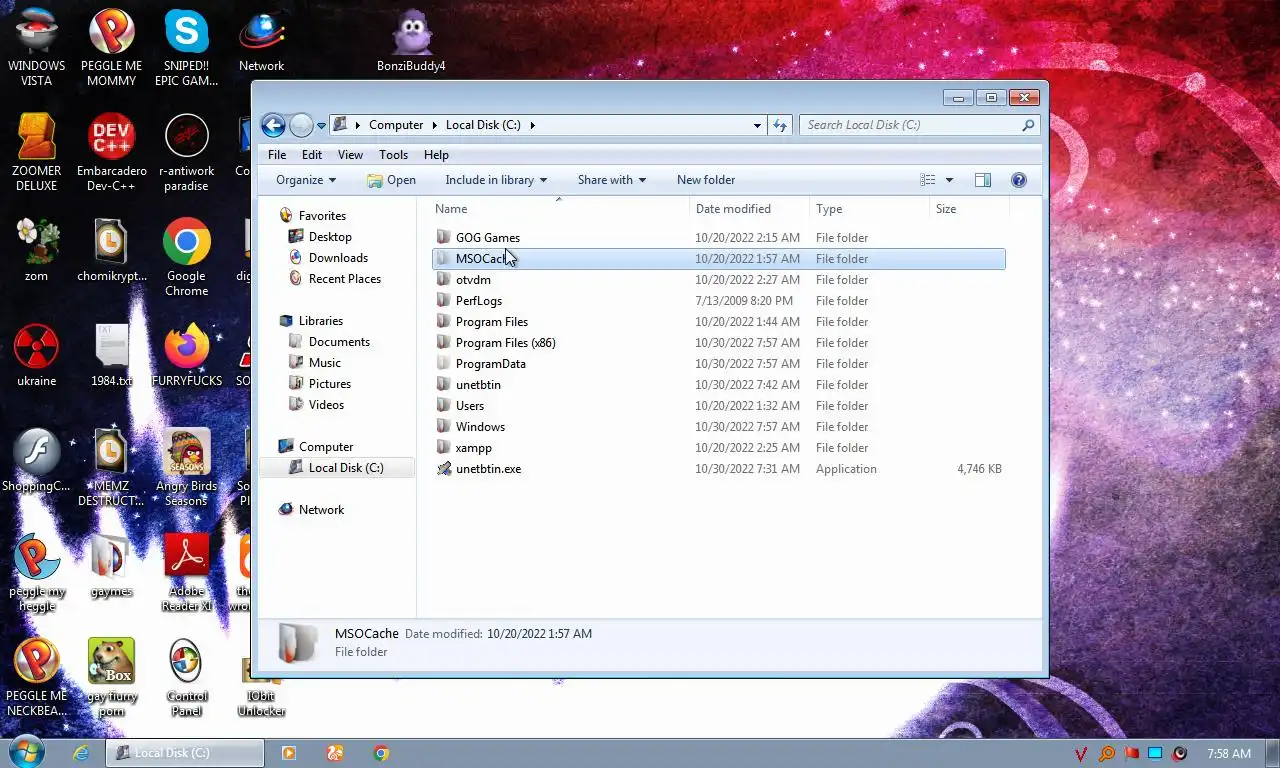Refresh the Local Disk (C:) listing
The width and height of the screenshot is (1280, 768).
(780, 125)
